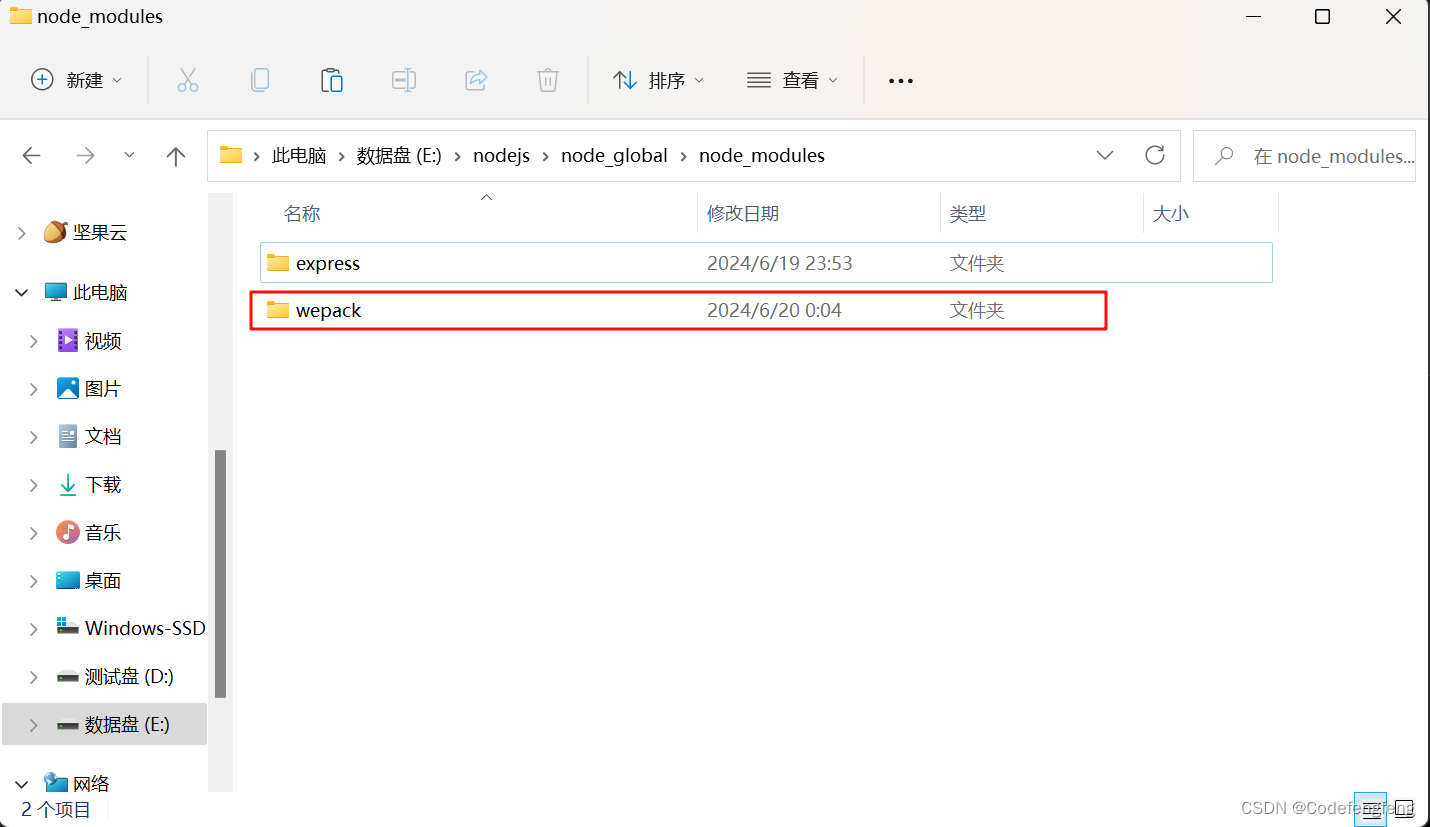This screenshot has width=1430, height=827.
Task: Select 音乐 in the sidebar
Action: click(103, 533)
